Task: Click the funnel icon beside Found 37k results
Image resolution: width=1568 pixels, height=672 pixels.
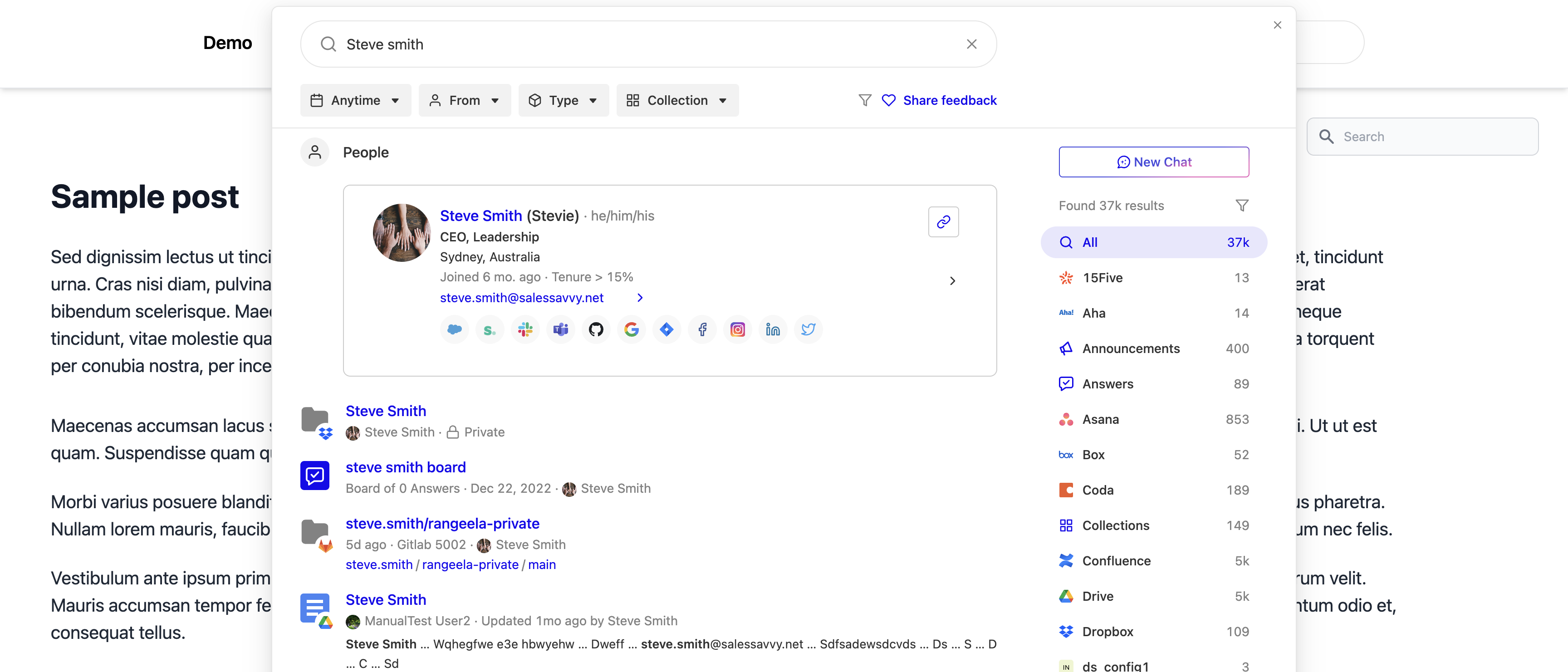Action: tap(1243, 205)
